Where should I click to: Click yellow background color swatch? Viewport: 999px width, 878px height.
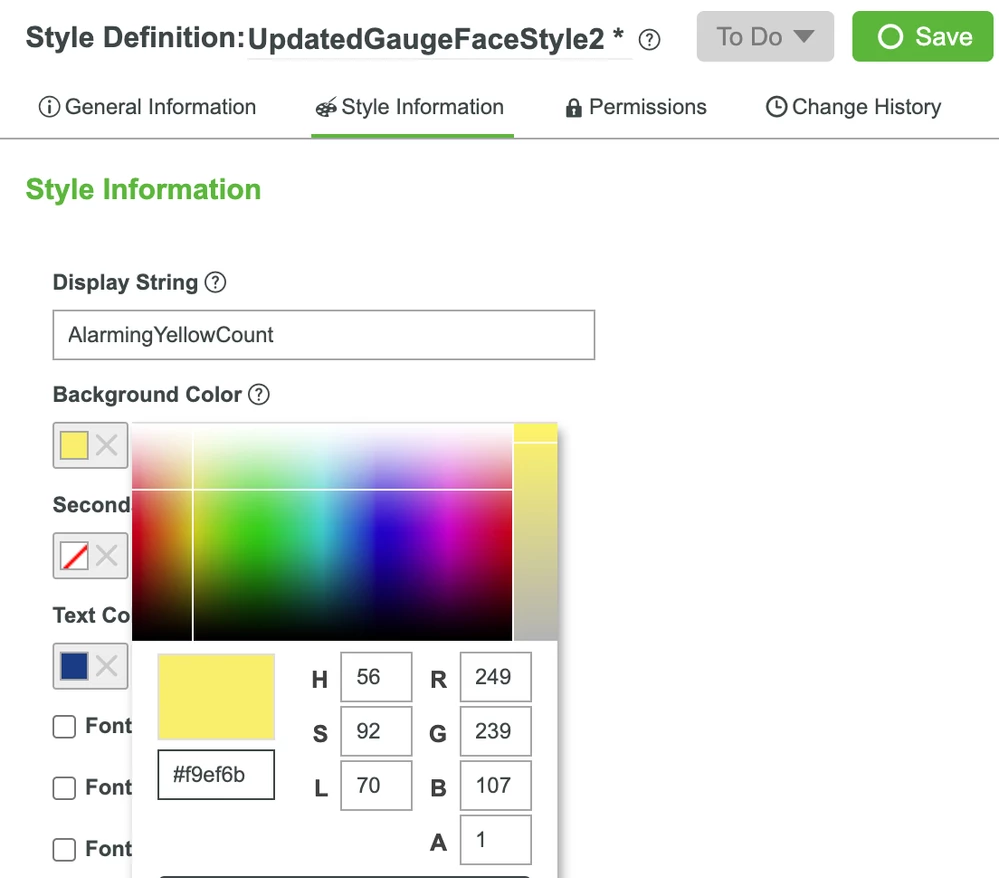click(x=74, y=445)
